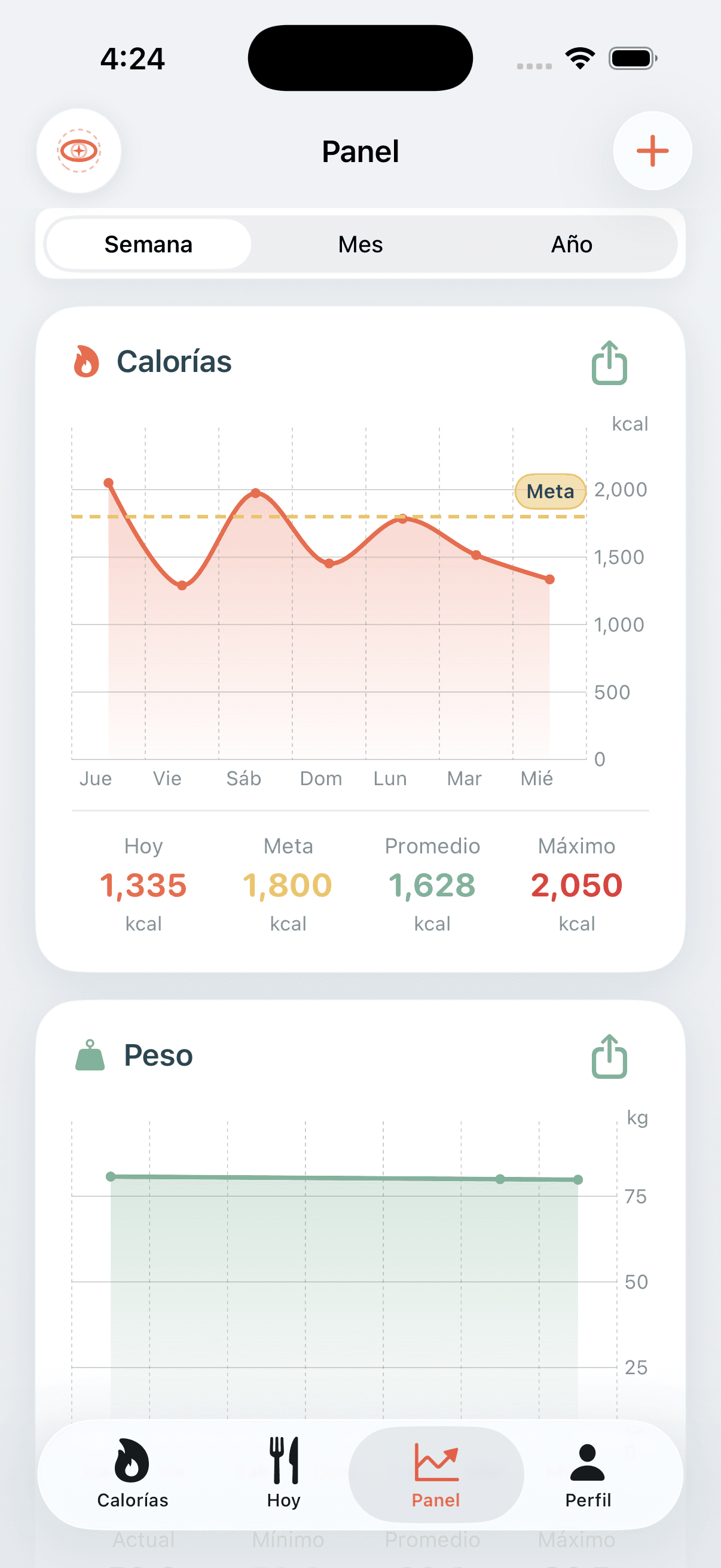Tap the eye scanner icon button
The width and height of the screenshot is (721, 1568).
coord(79,151)
